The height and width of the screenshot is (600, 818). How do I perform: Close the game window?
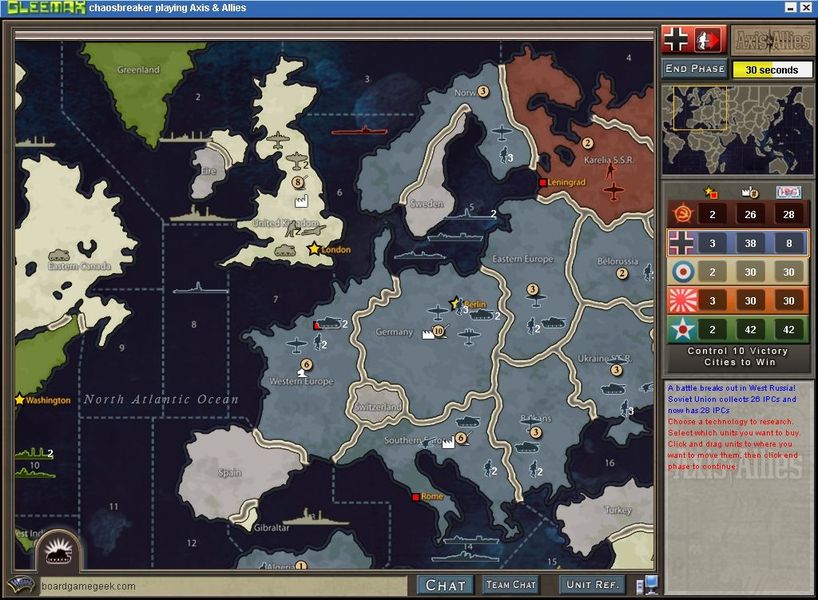(806, 7)
